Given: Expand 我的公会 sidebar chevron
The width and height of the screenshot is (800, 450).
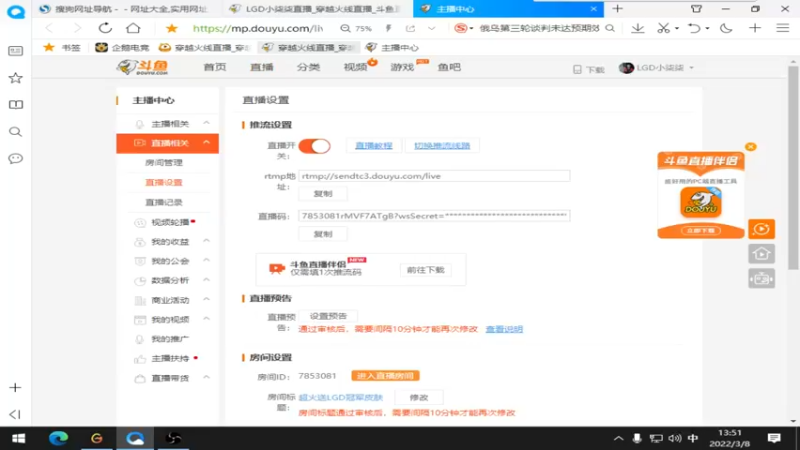Looking at the screenshot, I should (x=207, y=261).
